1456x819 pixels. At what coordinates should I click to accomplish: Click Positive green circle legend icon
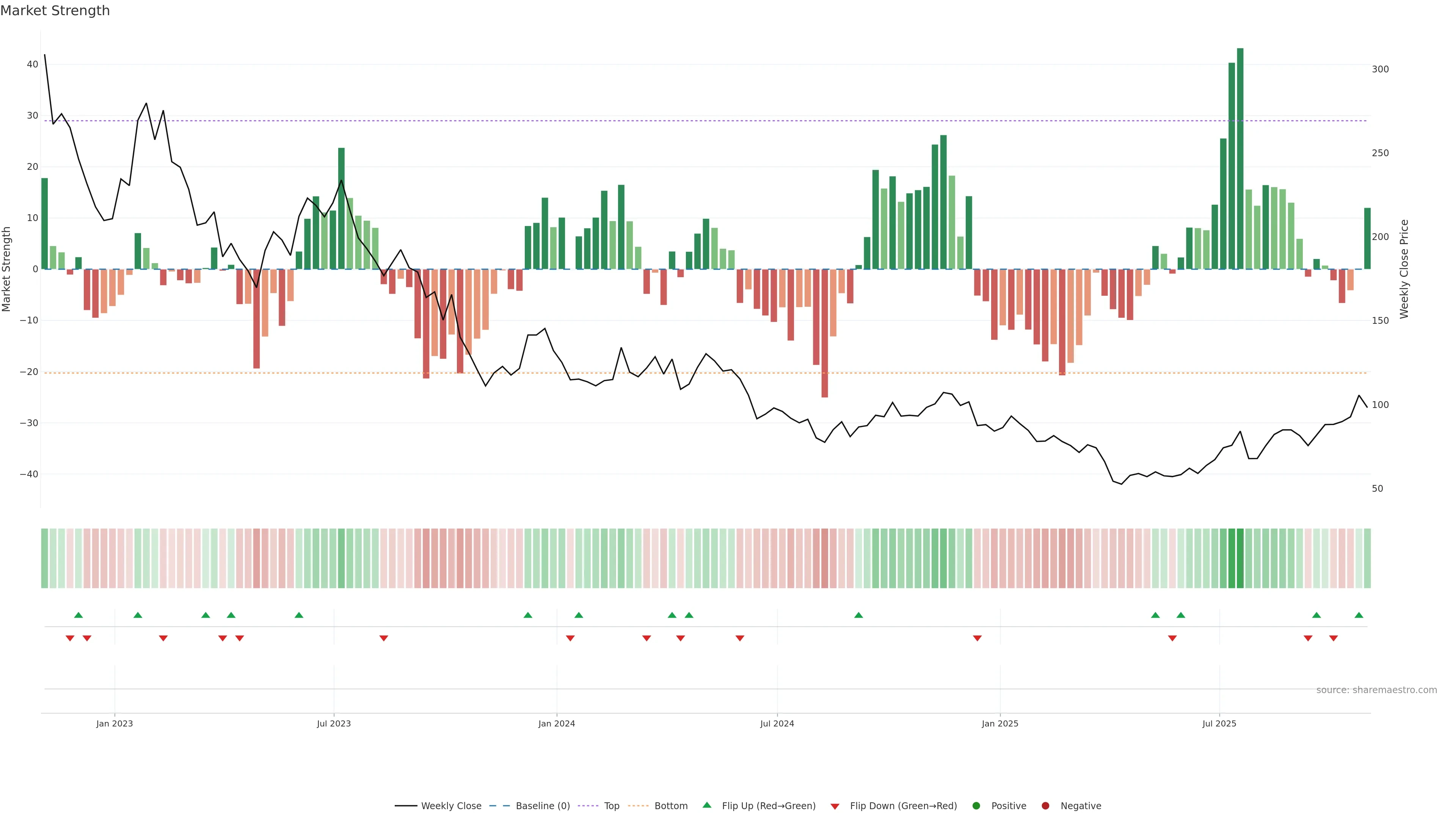pyautogui.click(x=976, y=806)
